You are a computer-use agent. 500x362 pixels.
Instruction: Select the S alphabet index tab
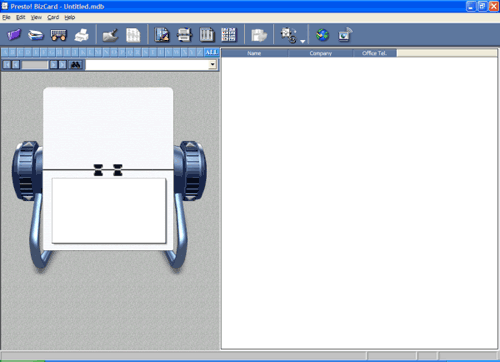145,52
